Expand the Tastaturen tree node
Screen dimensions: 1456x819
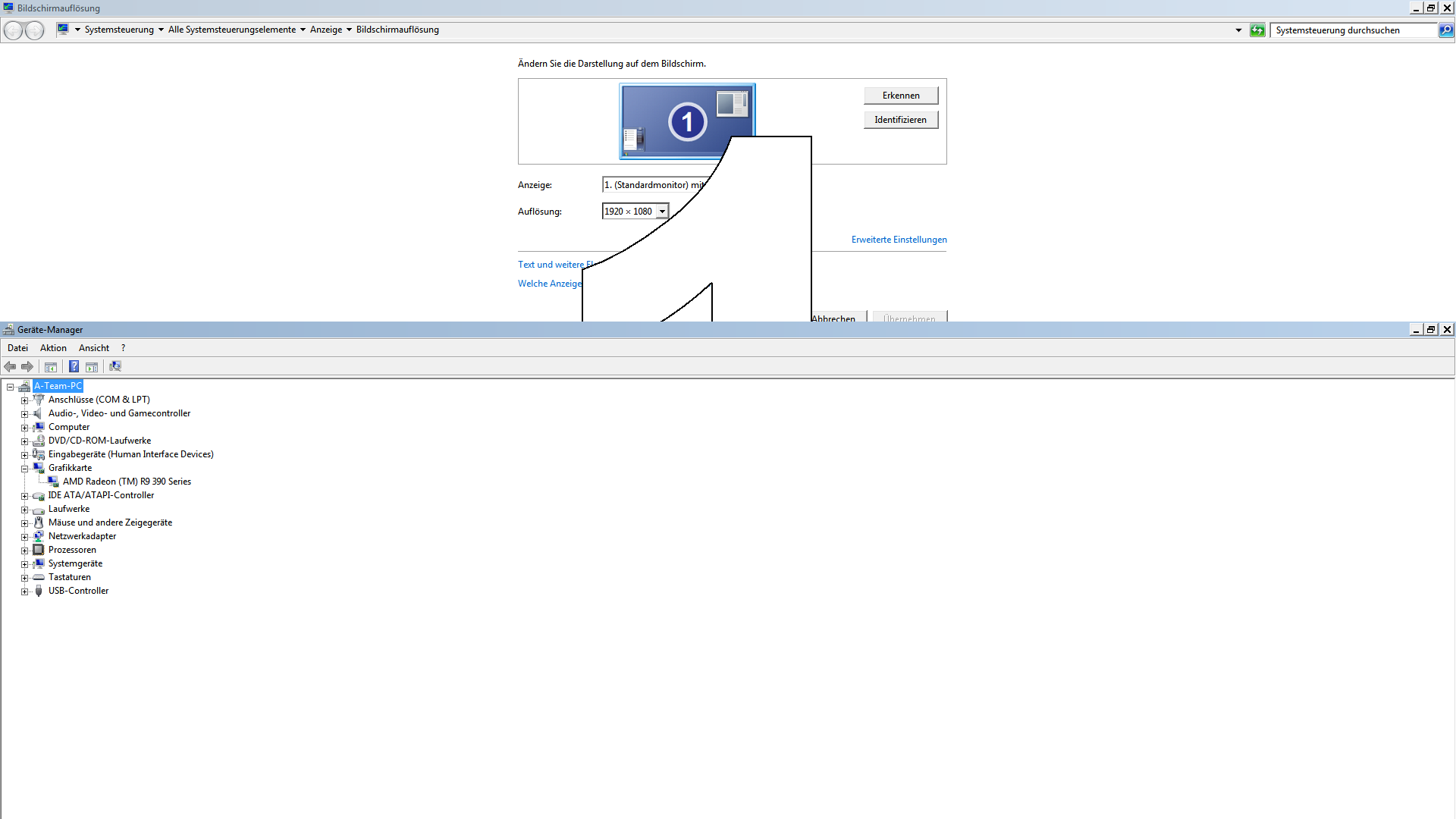click(x=24, y=578)
